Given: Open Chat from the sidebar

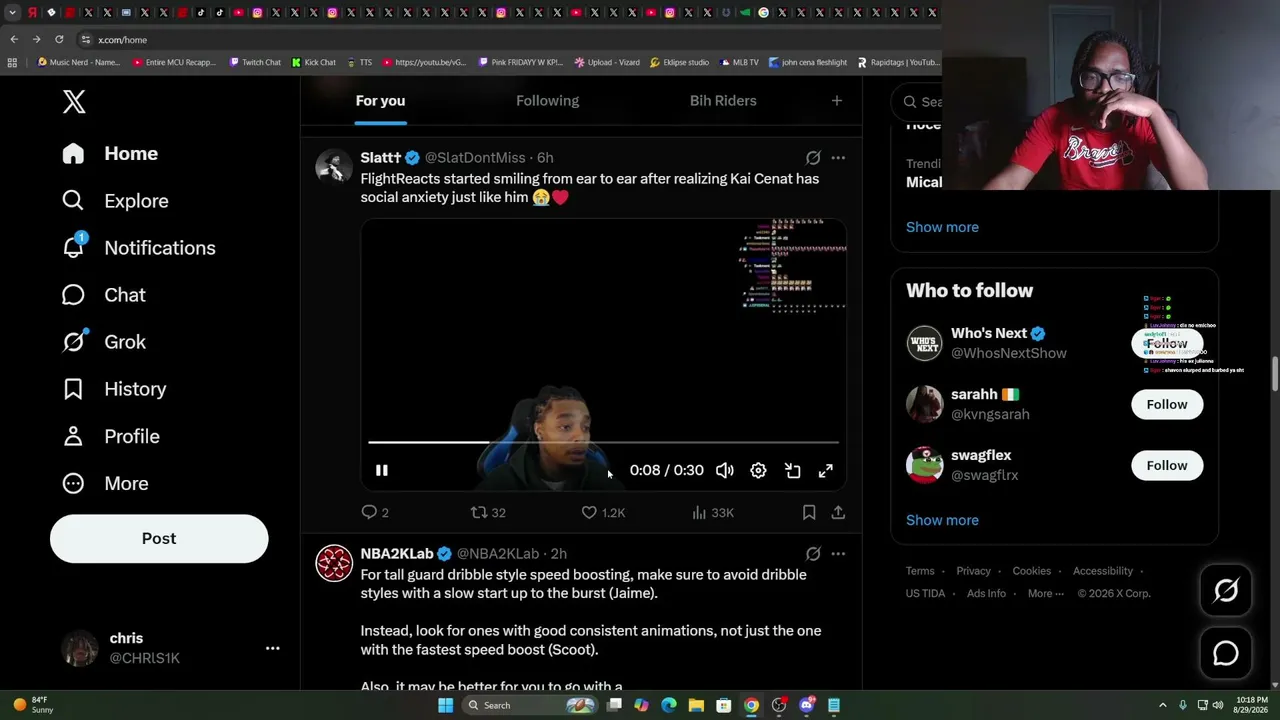Looking at the screenshot, I should coord(103,294).
